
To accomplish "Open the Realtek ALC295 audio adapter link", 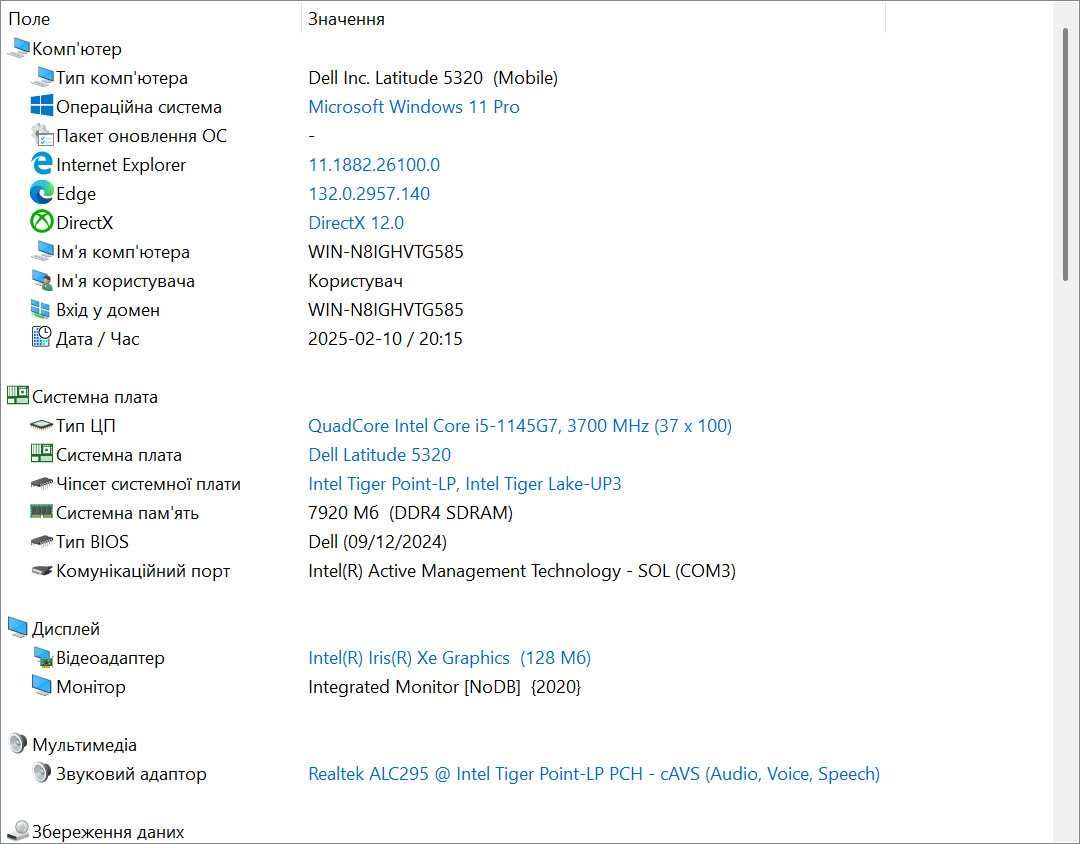I will point(594,774).
